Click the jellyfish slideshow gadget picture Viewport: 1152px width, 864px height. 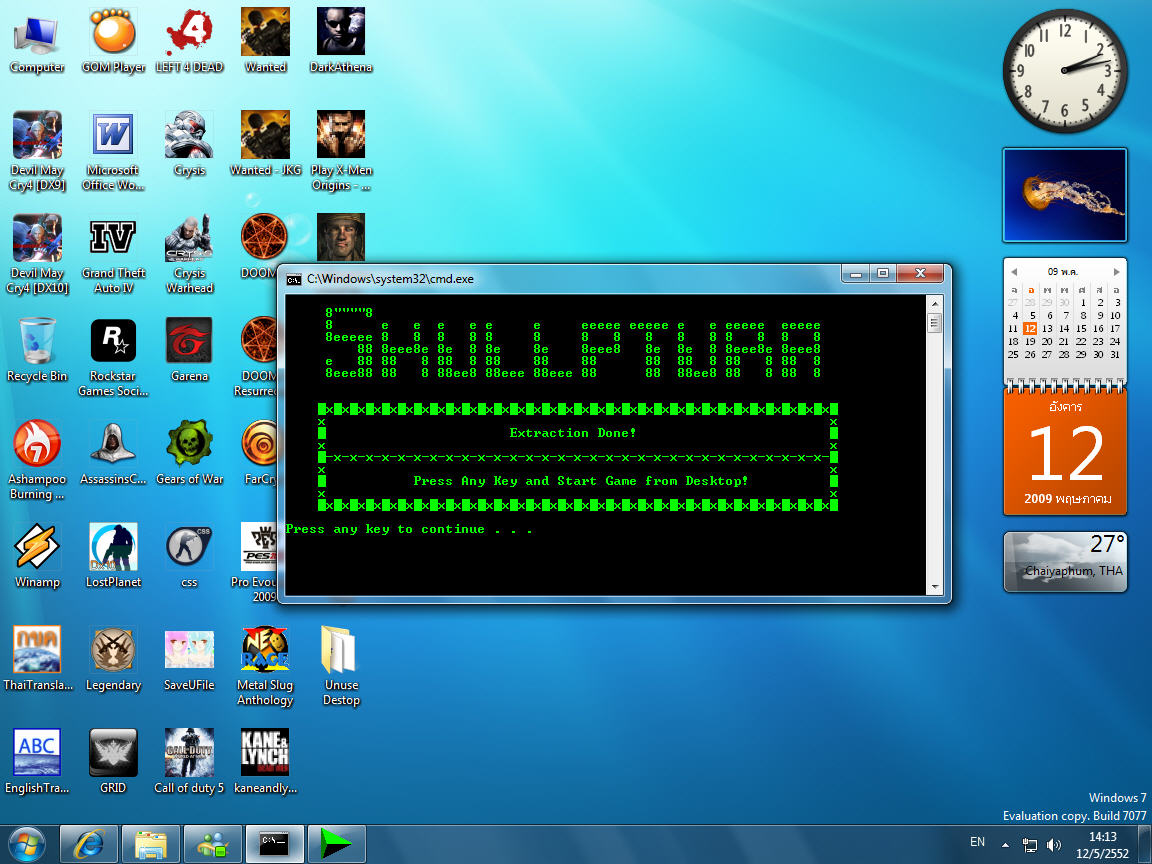click(x=1065, y=195)
